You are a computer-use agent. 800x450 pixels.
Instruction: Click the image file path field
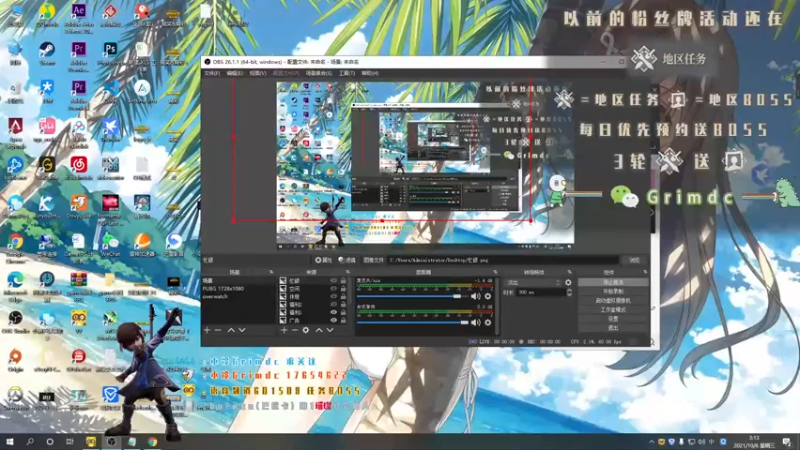tap(503, 260)
